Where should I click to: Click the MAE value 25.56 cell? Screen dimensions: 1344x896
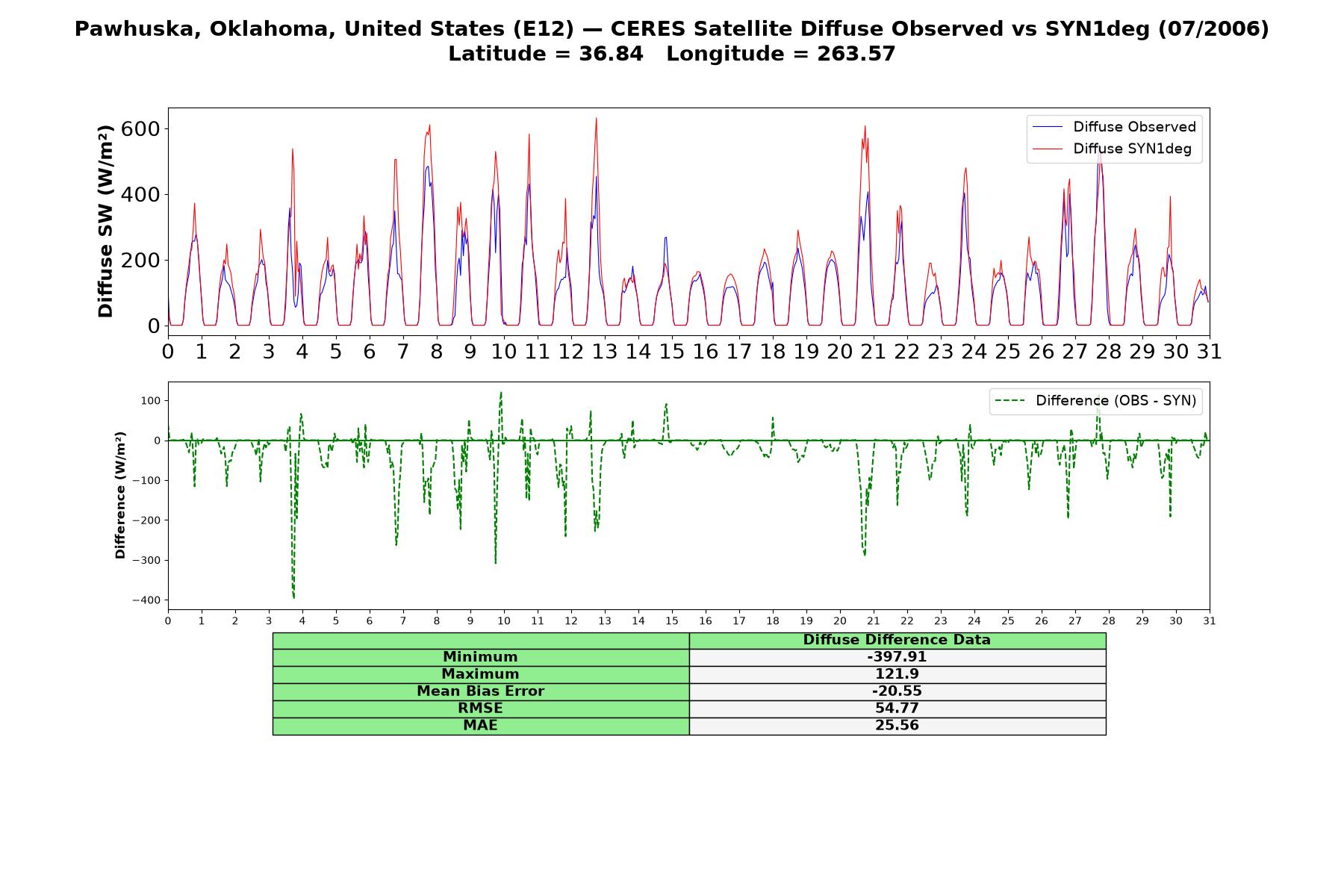coord(897,726)
